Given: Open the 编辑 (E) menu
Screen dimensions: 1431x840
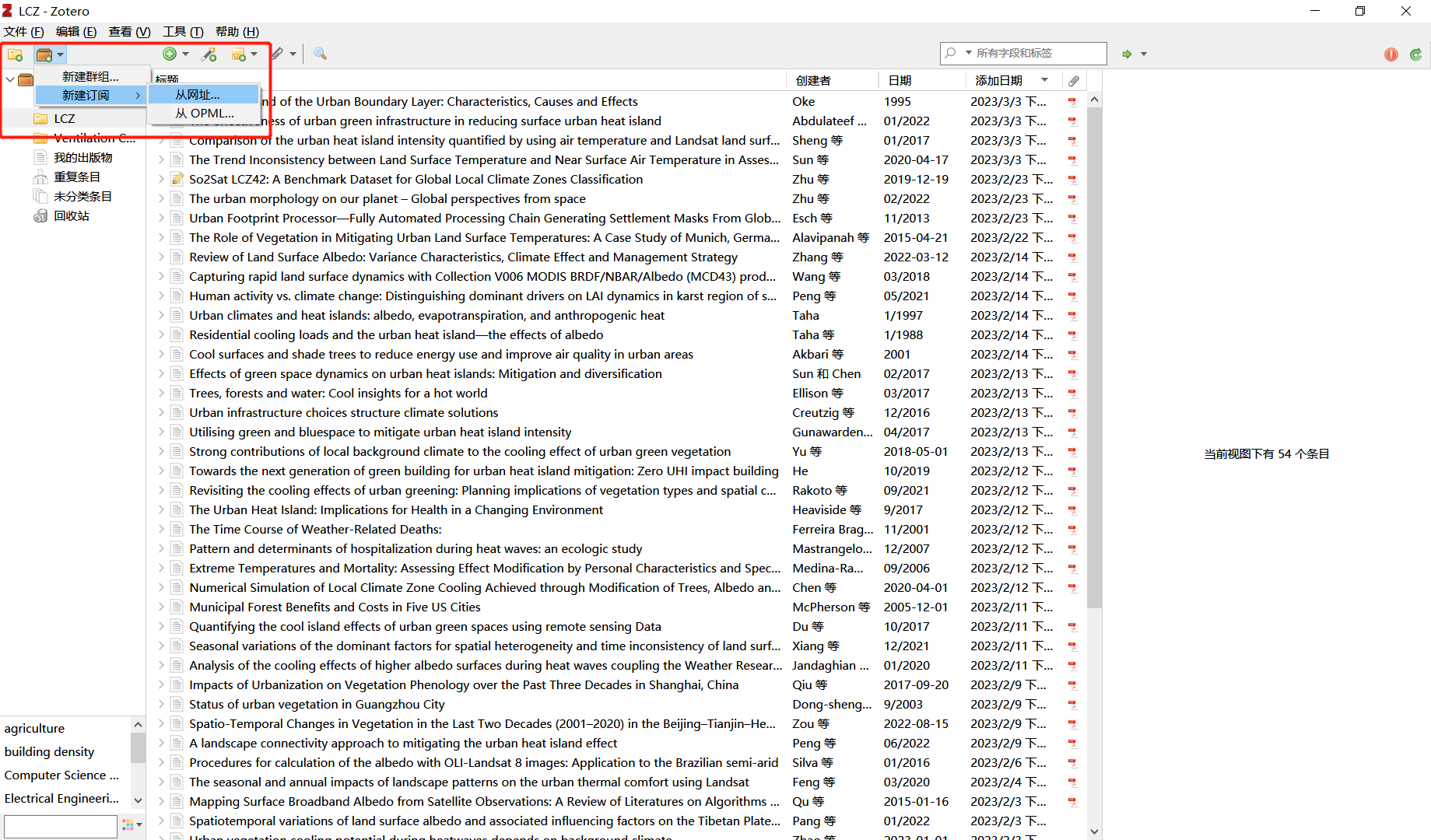Looking at the screenshot, I should [x=76, y=32].
